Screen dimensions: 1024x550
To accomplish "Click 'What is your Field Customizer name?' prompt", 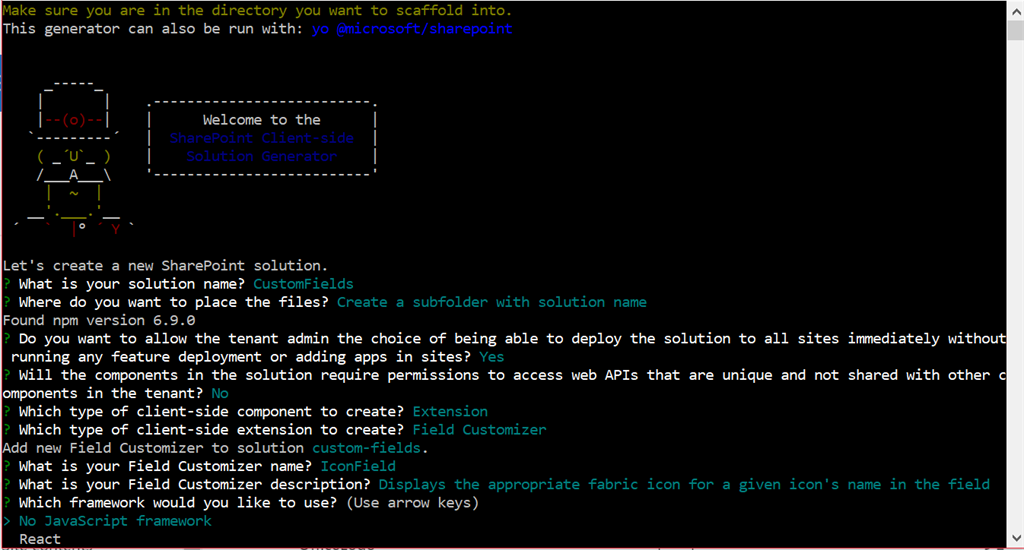I will 165,466.
